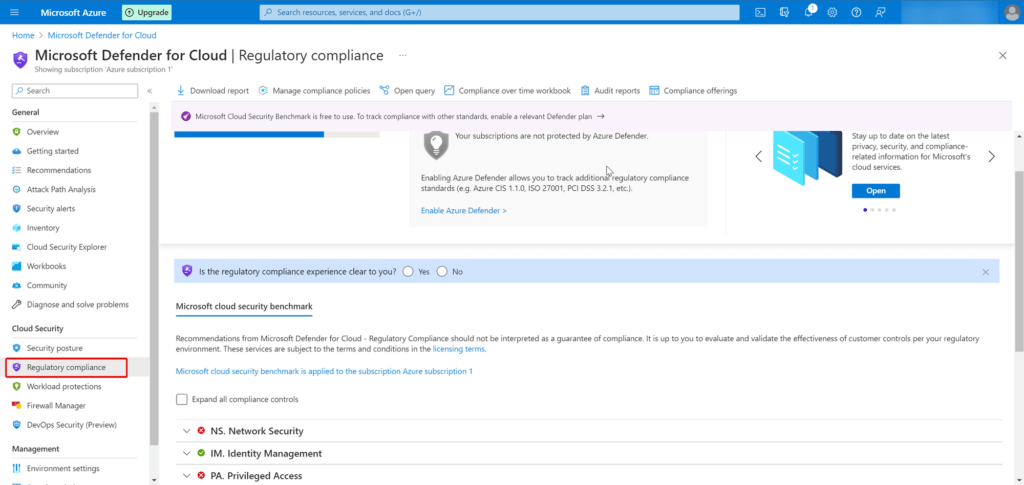Click the Open query icon
1024x485 pixels.
point(385,91)
